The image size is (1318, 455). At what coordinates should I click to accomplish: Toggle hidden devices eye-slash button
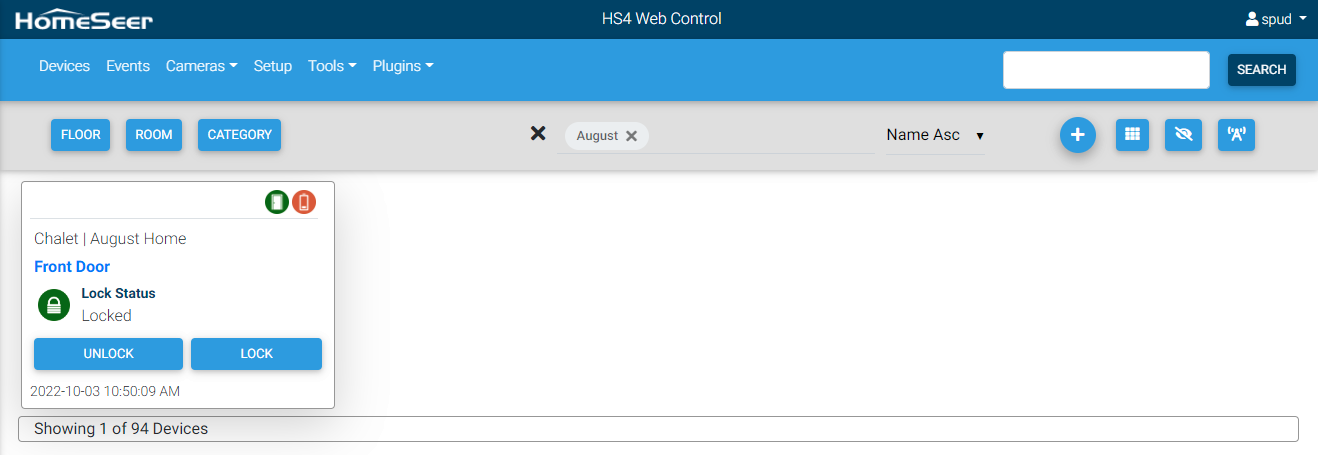(1183, 135)
